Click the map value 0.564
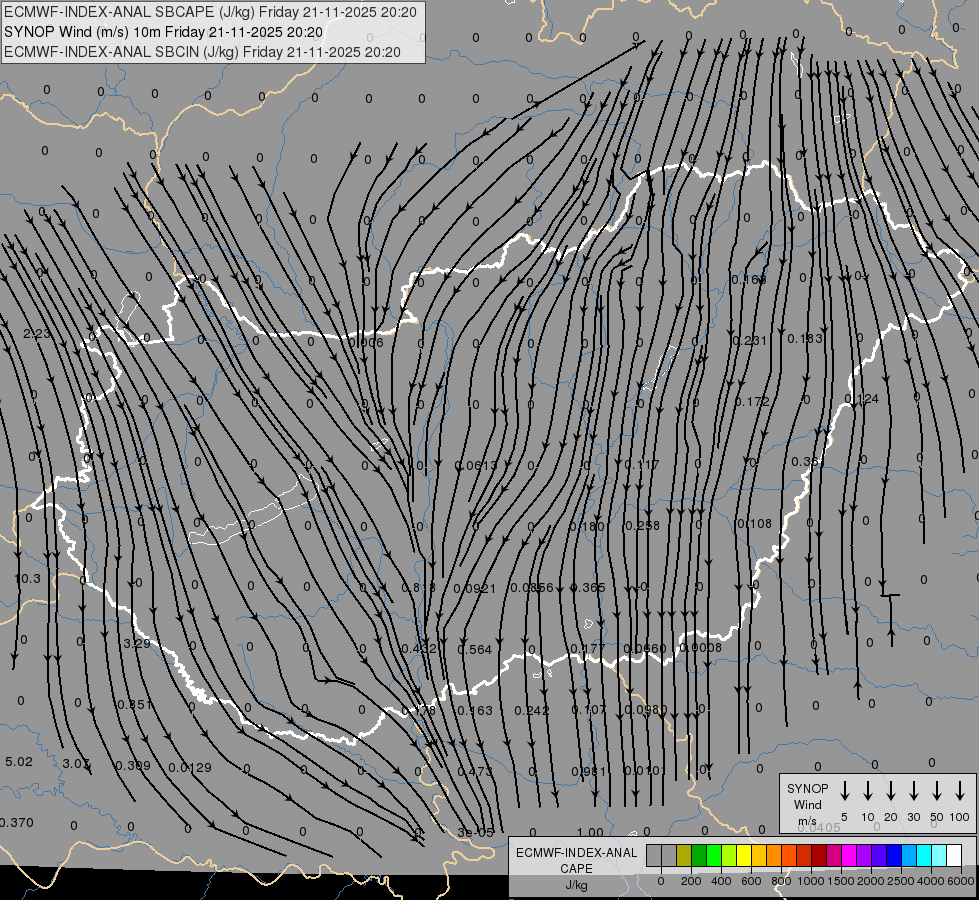 (x=475, y=650)
